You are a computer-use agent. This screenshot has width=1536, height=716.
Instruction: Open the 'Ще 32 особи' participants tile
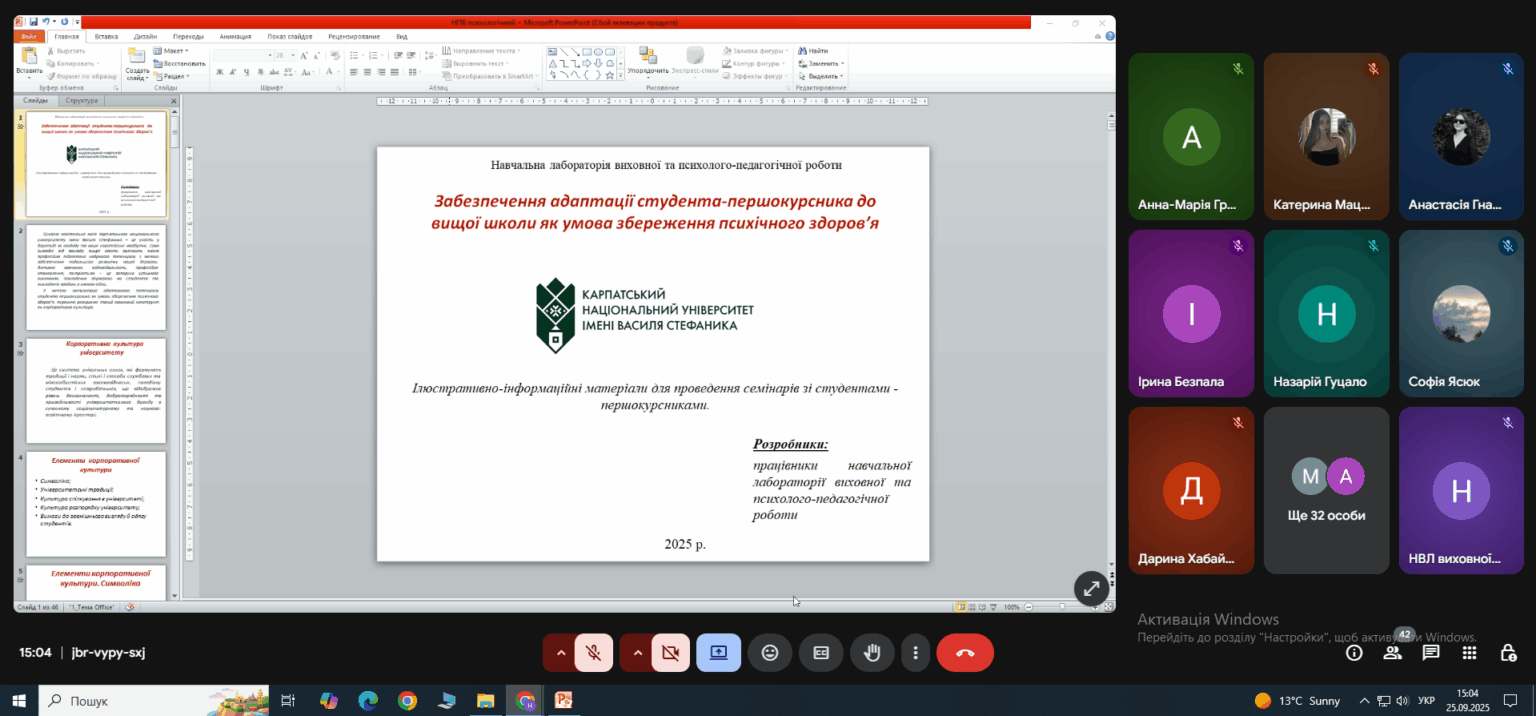(1326, 490)
